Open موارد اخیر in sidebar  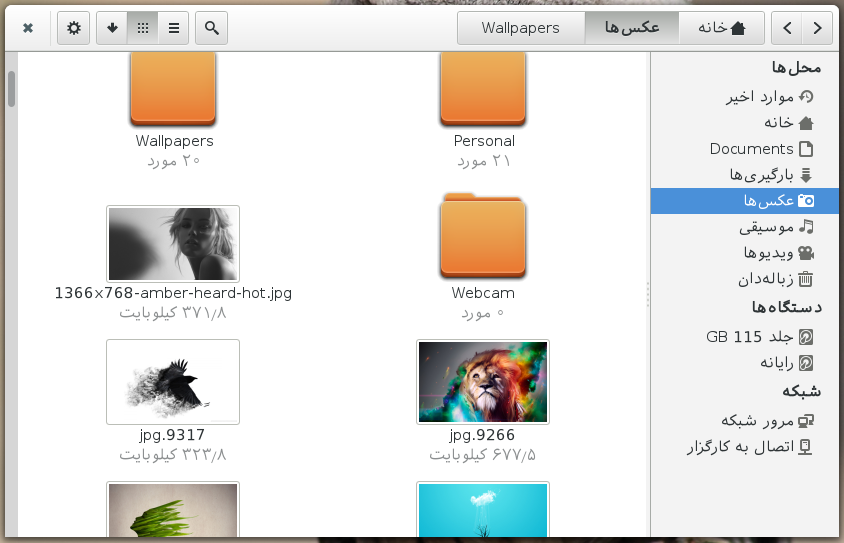coord(760,97)
